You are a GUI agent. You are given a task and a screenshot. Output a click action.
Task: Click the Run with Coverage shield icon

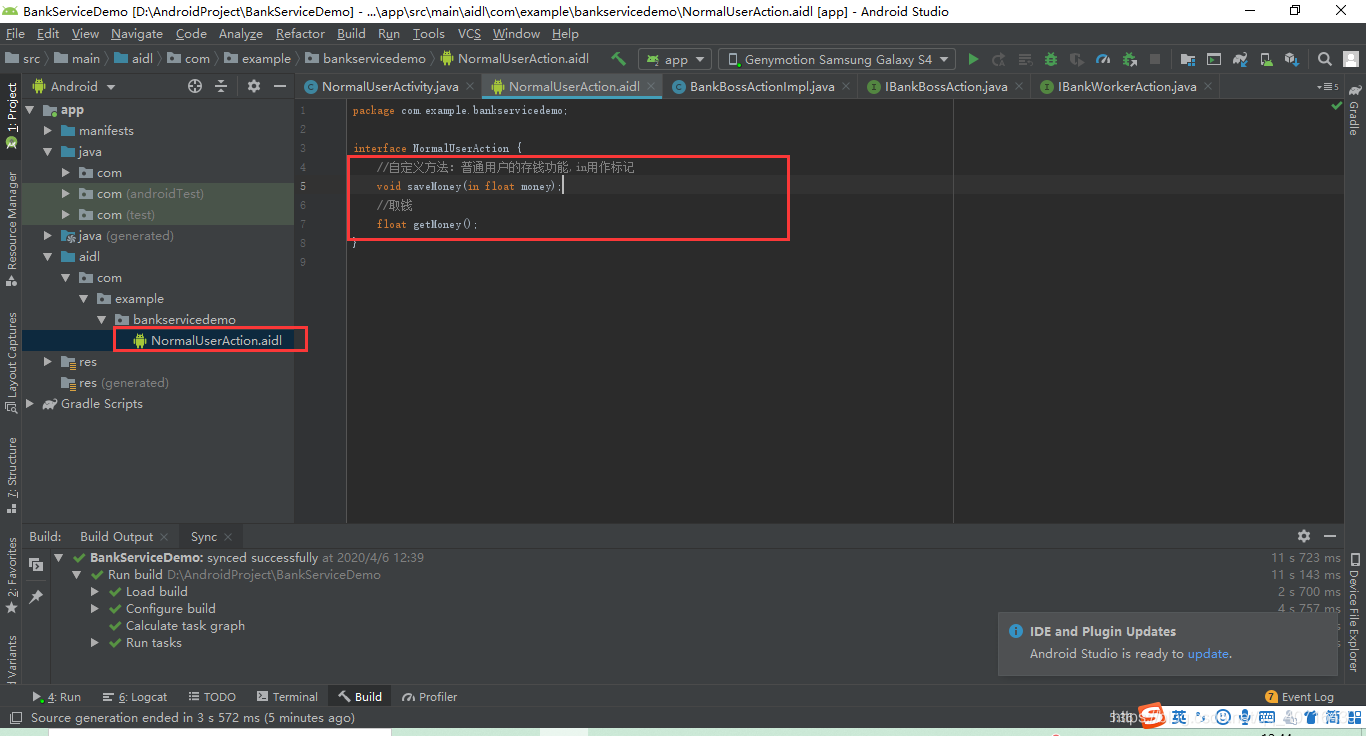coord(1077,59)
